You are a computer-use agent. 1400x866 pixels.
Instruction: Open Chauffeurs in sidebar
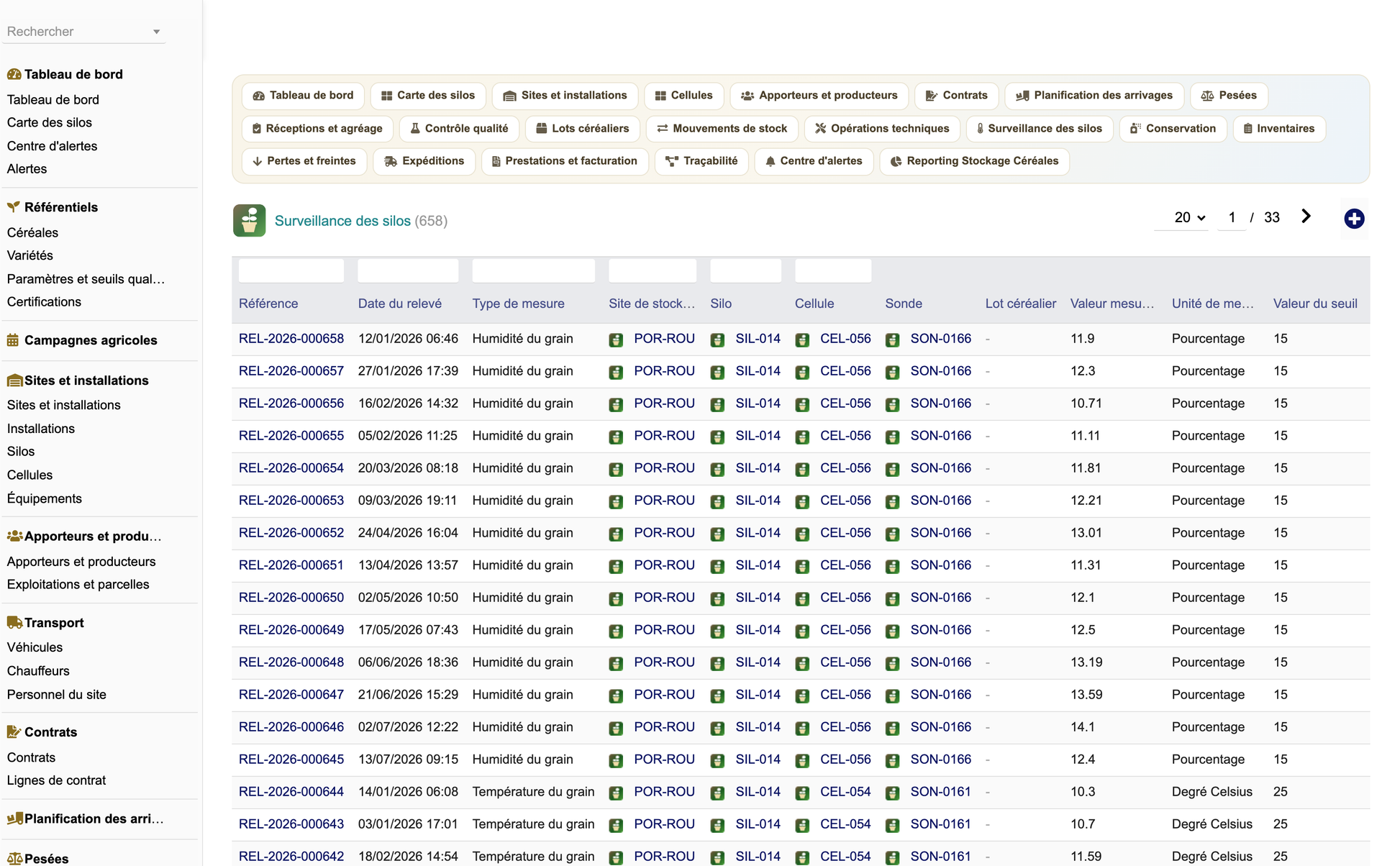point(38,671)
